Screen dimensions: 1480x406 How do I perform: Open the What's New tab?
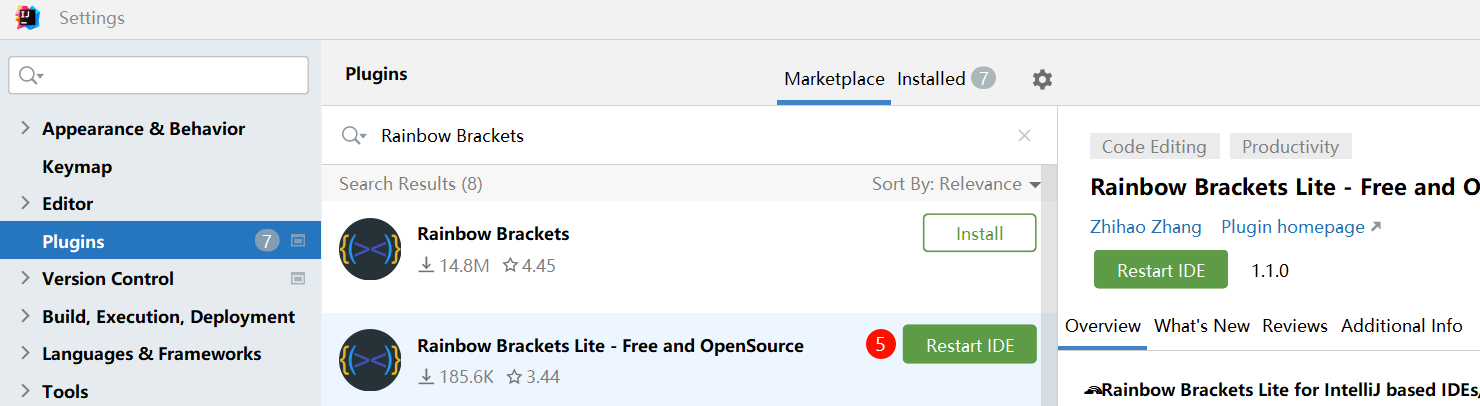[1201, 326]
